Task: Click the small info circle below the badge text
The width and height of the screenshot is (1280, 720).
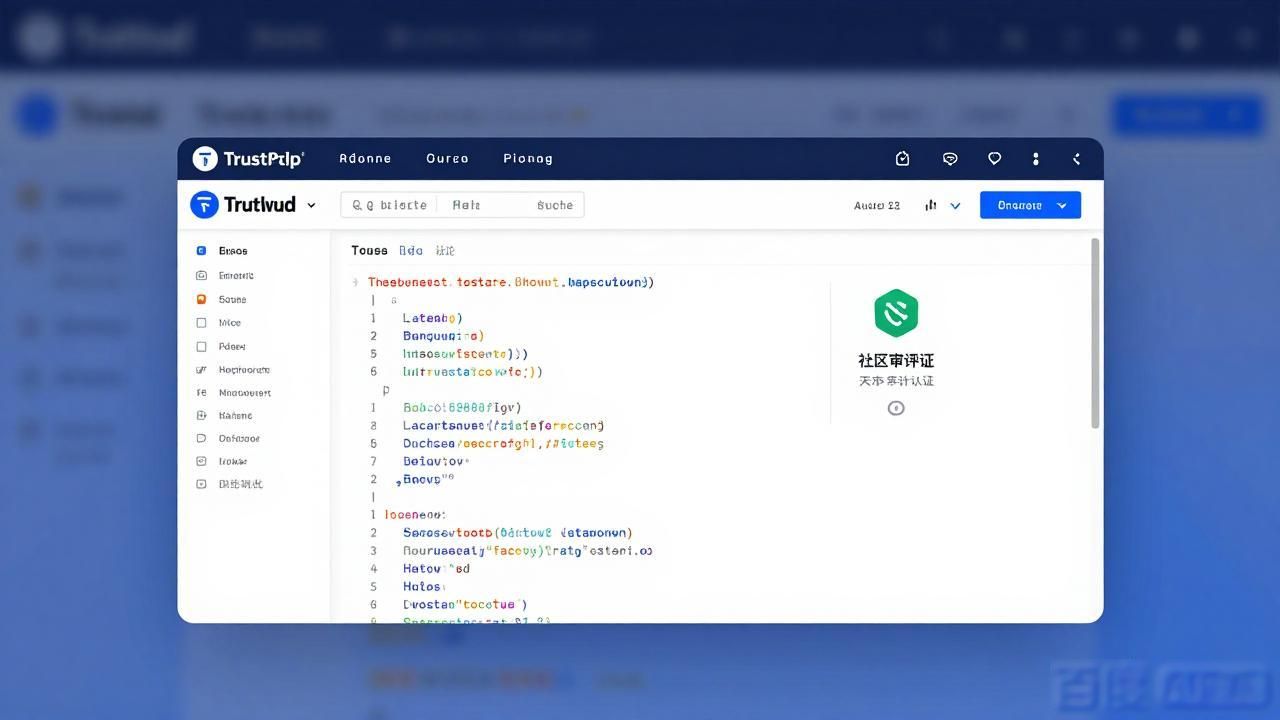Action: coord(896,408)
